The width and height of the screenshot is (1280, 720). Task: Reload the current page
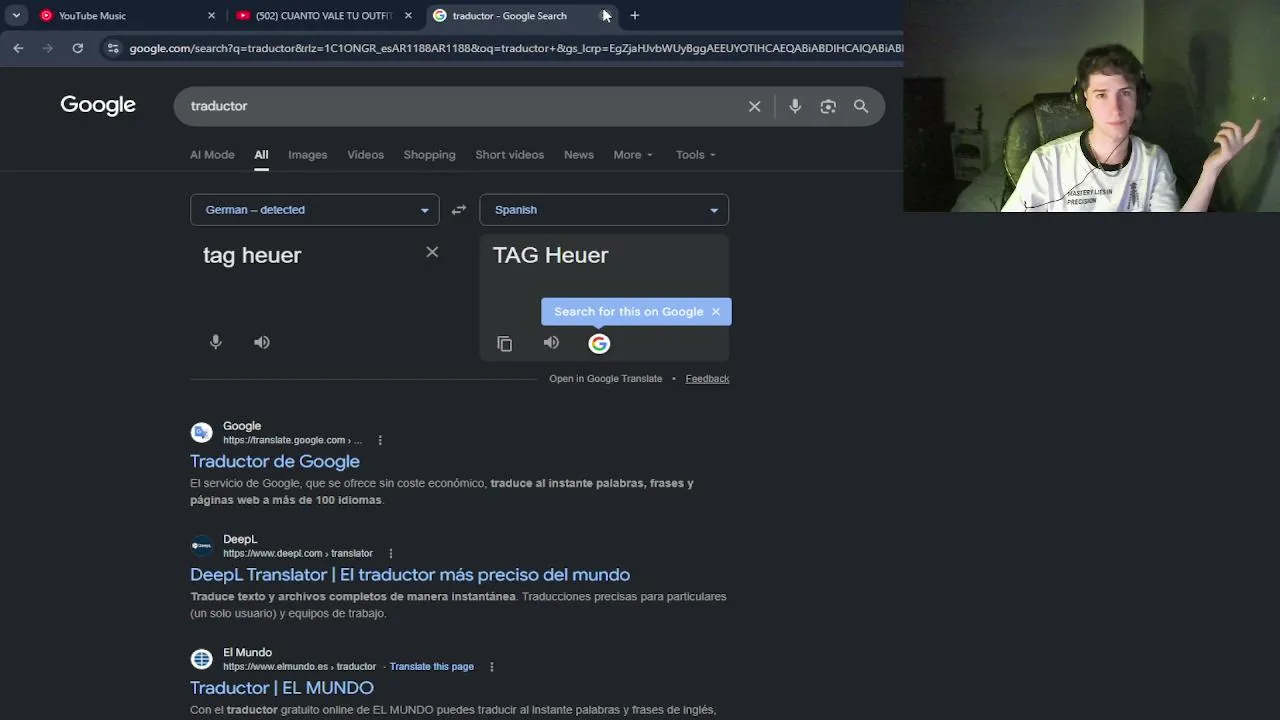click(77, 48)
